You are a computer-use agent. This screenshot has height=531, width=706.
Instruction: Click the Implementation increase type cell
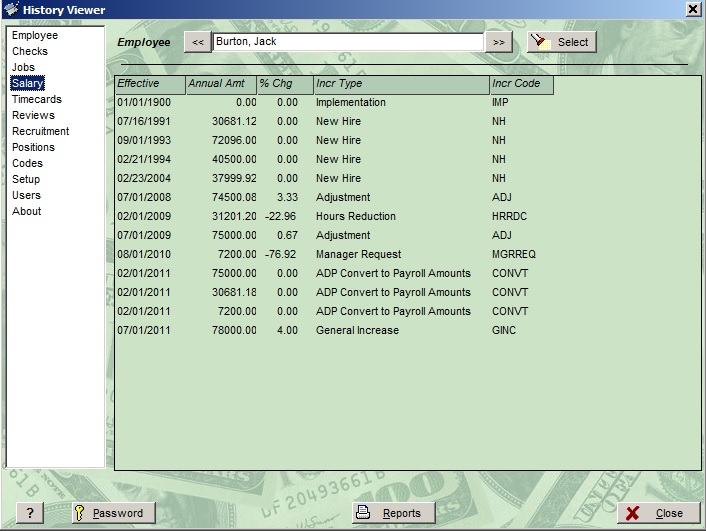tap(350, 102)
